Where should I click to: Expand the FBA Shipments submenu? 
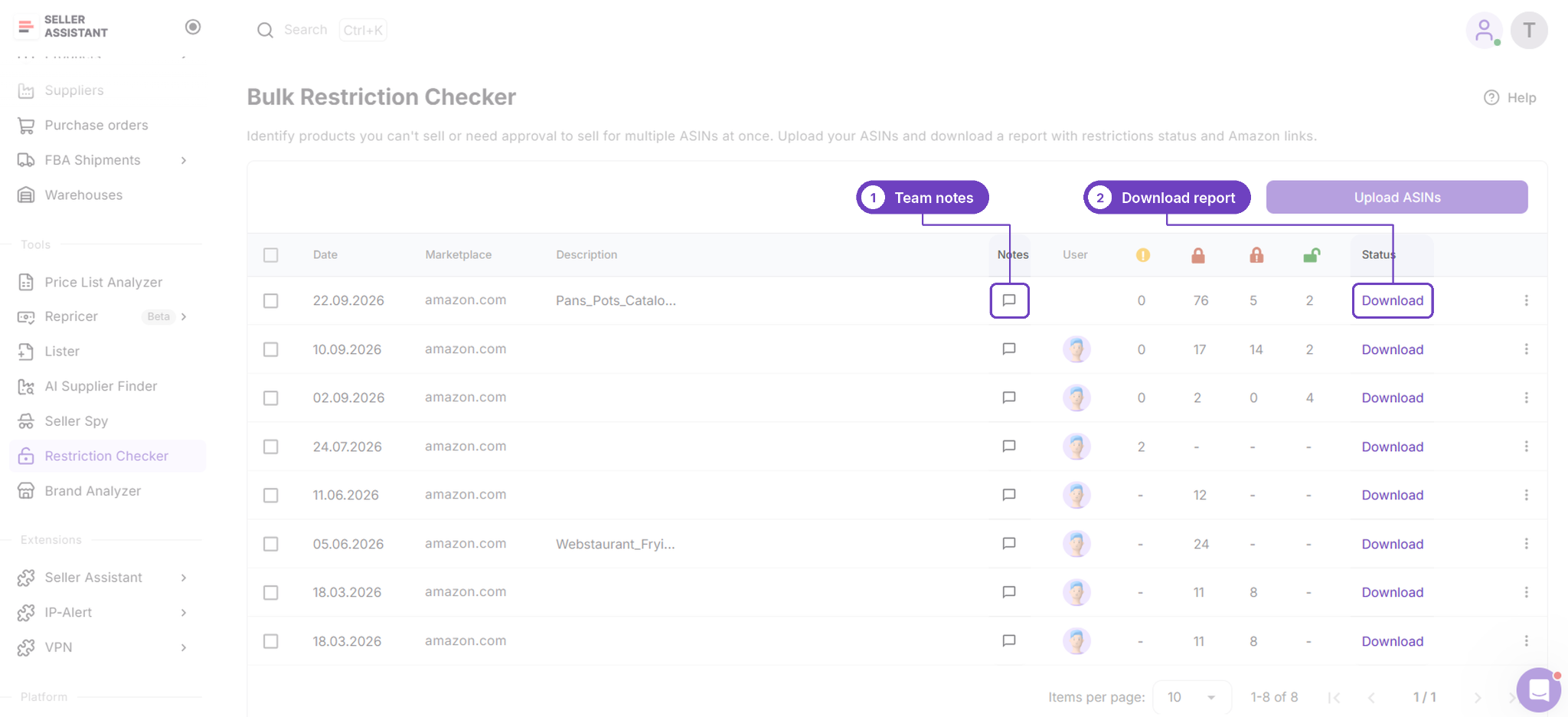184,160
